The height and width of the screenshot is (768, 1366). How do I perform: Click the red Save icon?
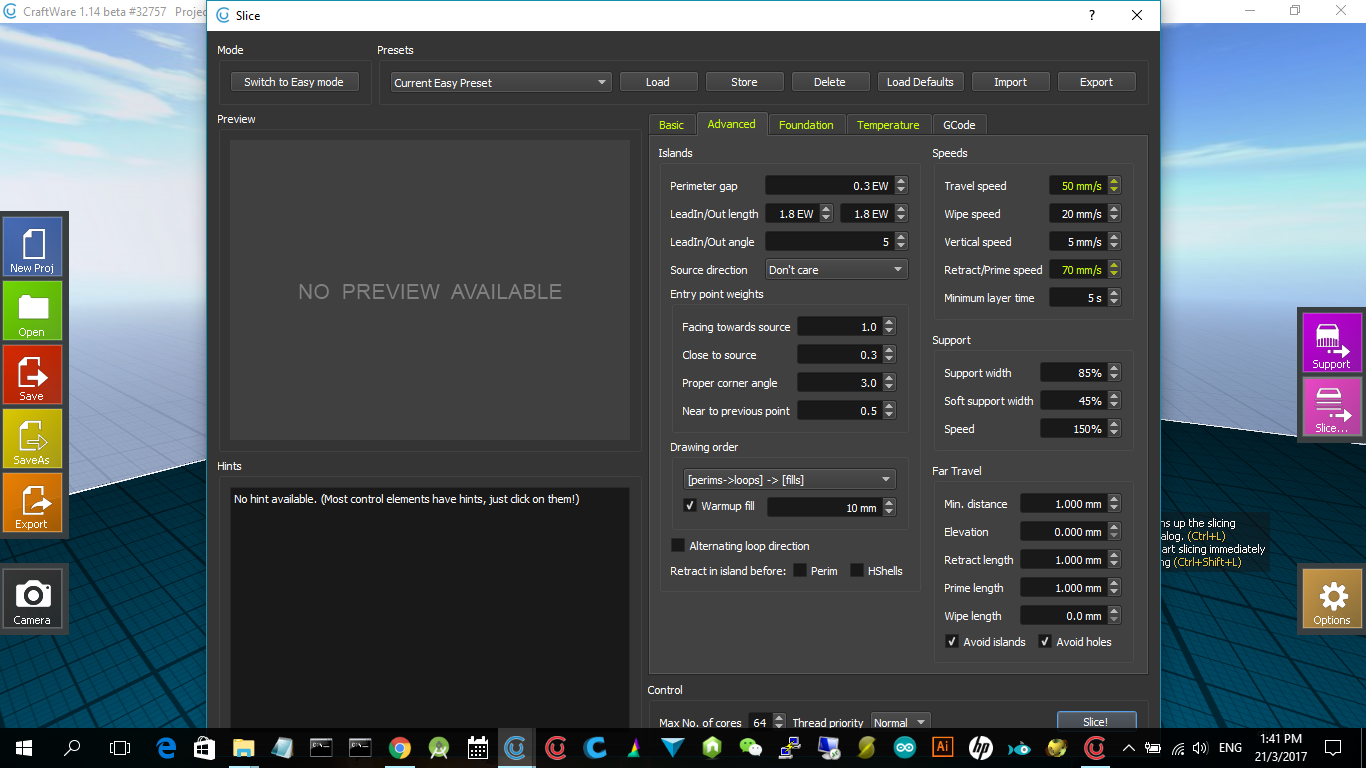tap(33, 374)
